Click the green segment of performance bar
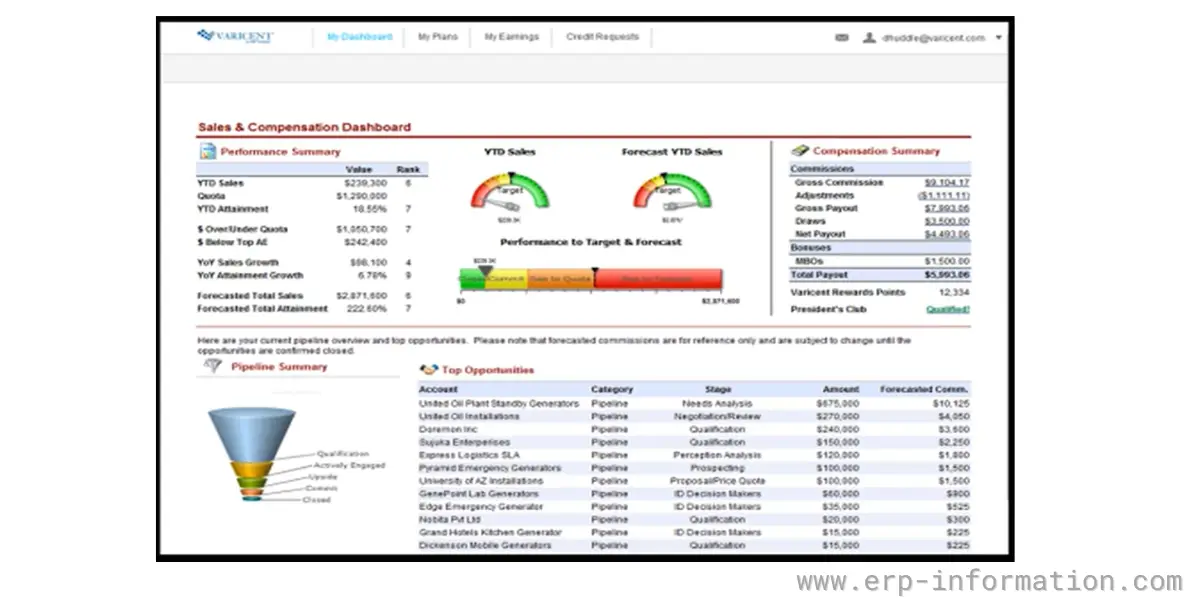The height and width of the screenshot is (600, 1200). tap(473, 278)
